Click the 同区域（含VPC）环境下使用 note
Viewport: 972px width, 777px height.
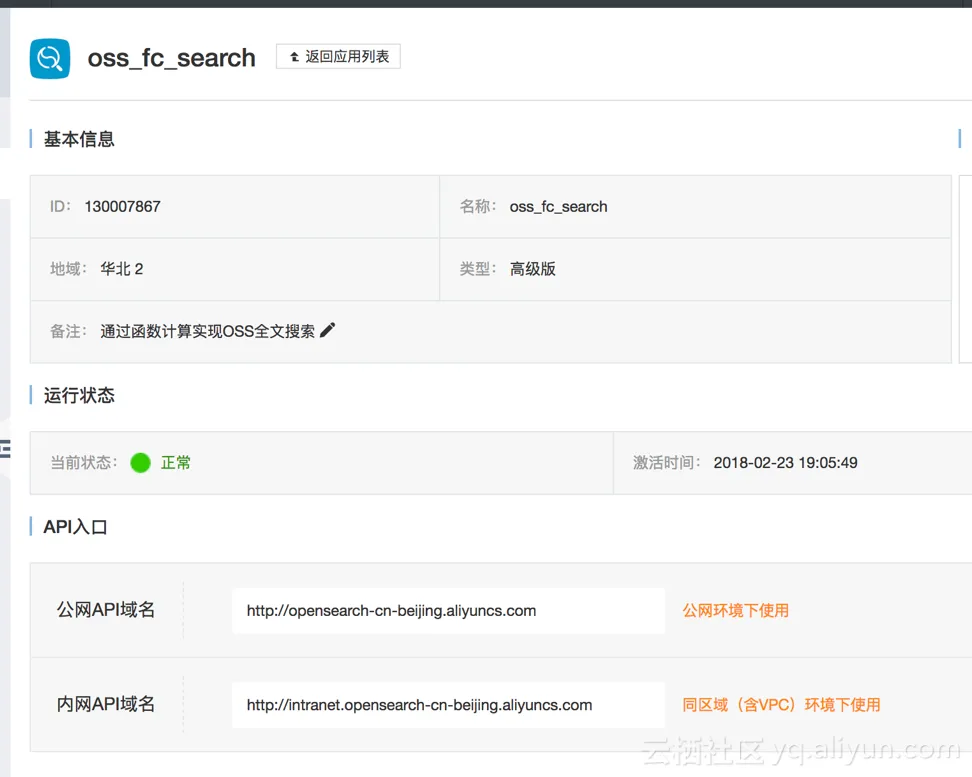click(781, 705)
